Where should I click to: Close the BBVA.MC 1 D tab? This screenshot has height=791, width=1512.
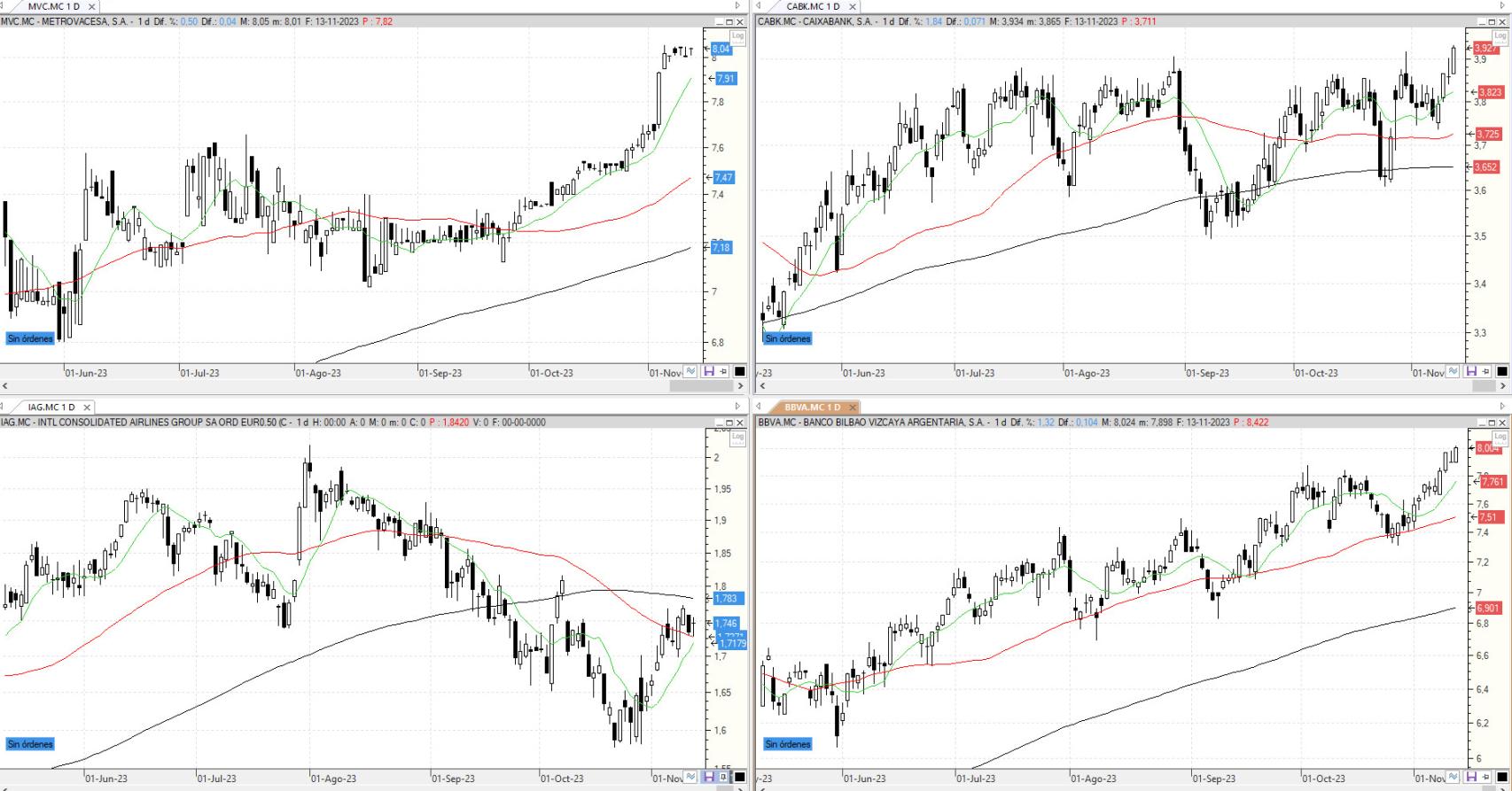coord(853,407)
